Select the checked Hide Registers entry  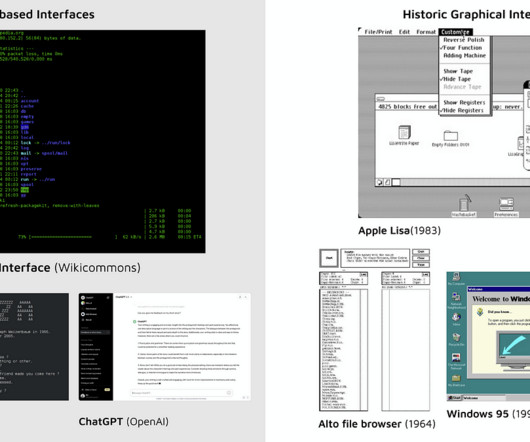click(462, 110)
